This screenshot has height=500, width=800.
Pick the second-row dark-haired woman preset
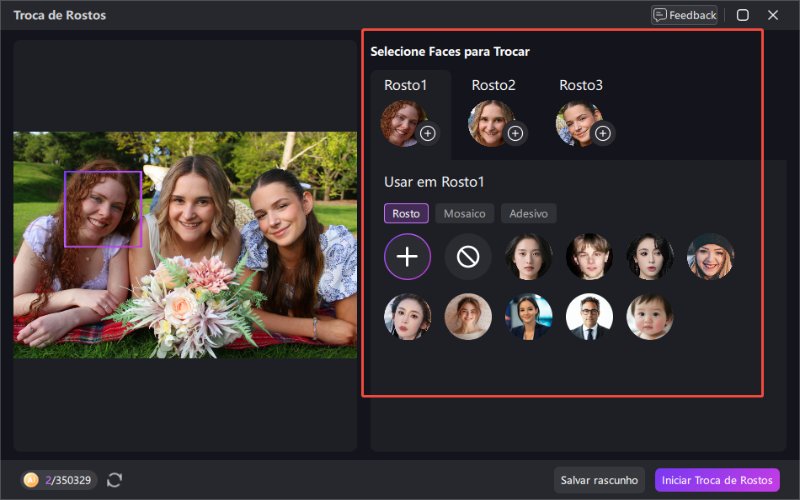pos(407,316)
